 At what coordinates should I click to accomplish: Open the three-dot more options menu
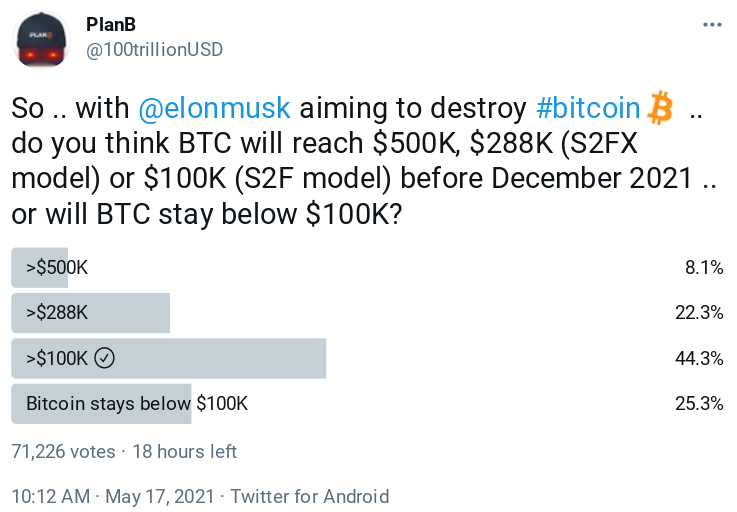710,24
